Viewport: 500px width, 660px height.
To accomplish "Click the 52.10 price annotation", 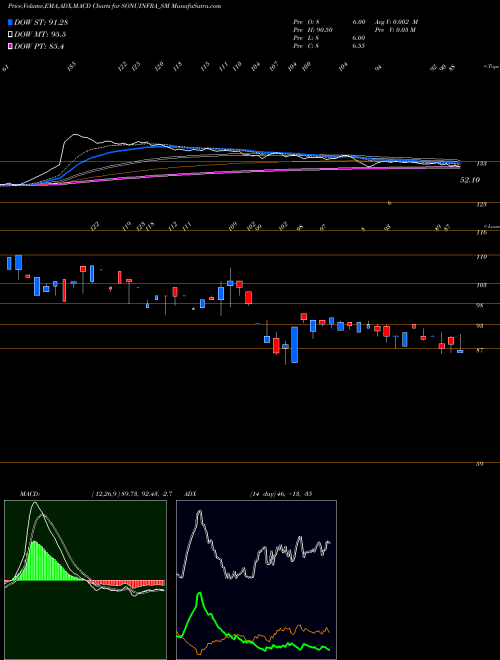I will (x=470, y=180).
